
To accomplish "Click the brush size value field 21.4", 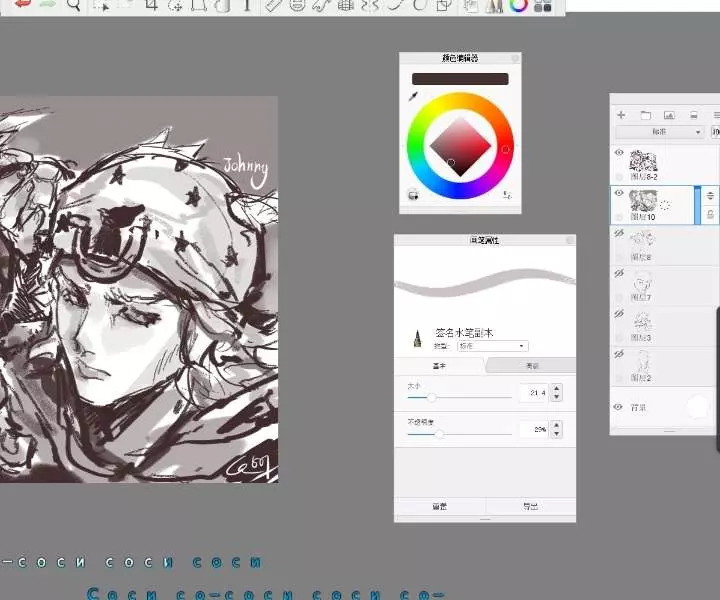I will click(x=534, y=393).
